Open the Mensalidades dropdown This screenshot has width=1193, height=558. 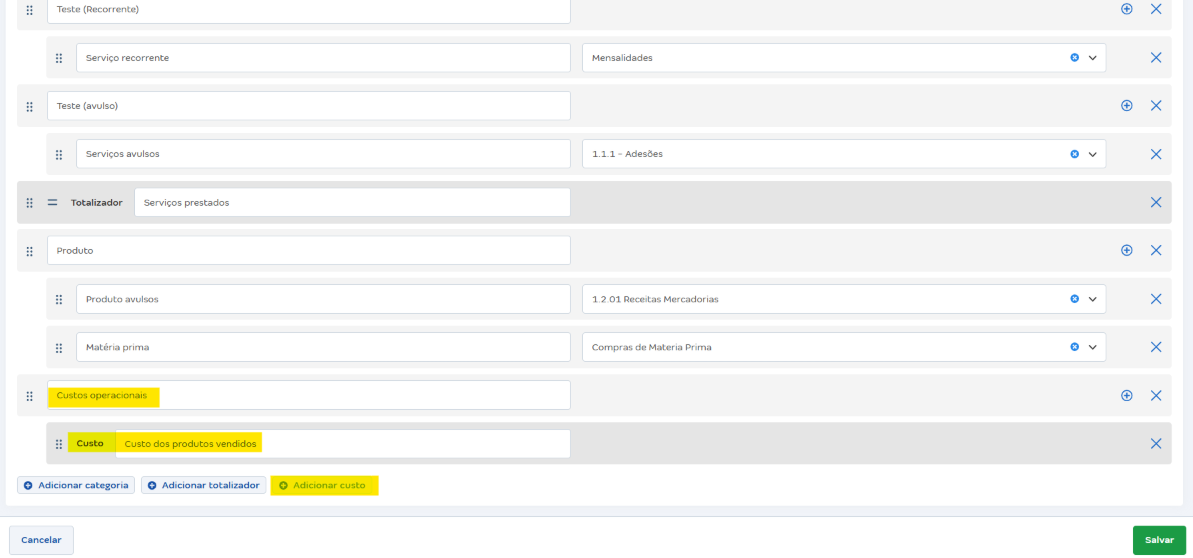[1093, 58]
